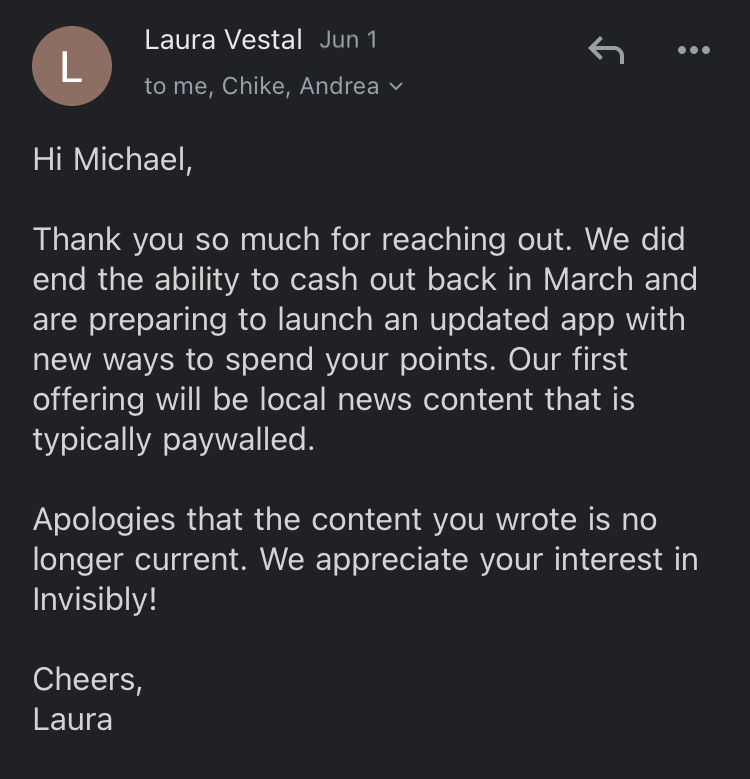Click the "Apologies that the content" paragraph
This screenshot has height=779, width=750.
(366, 559)
